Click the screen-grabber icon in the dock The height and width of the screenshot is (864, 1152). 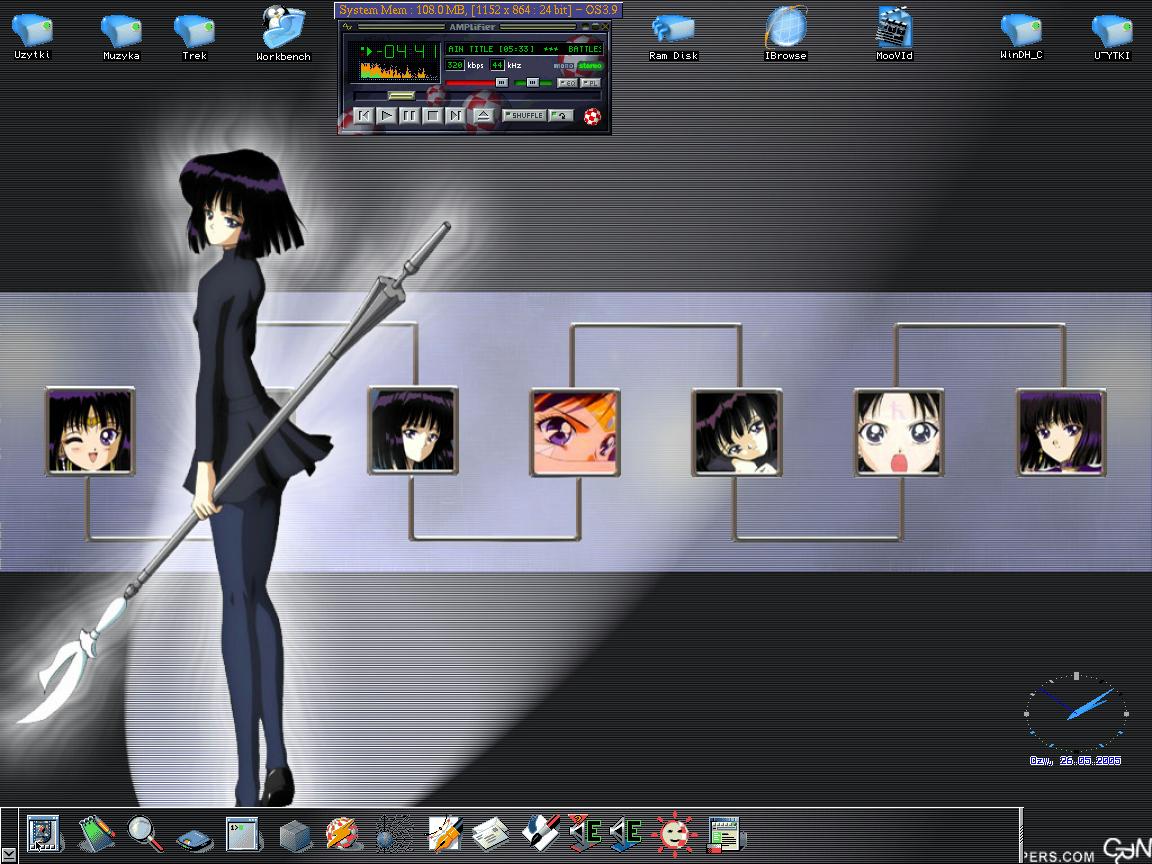43,834
